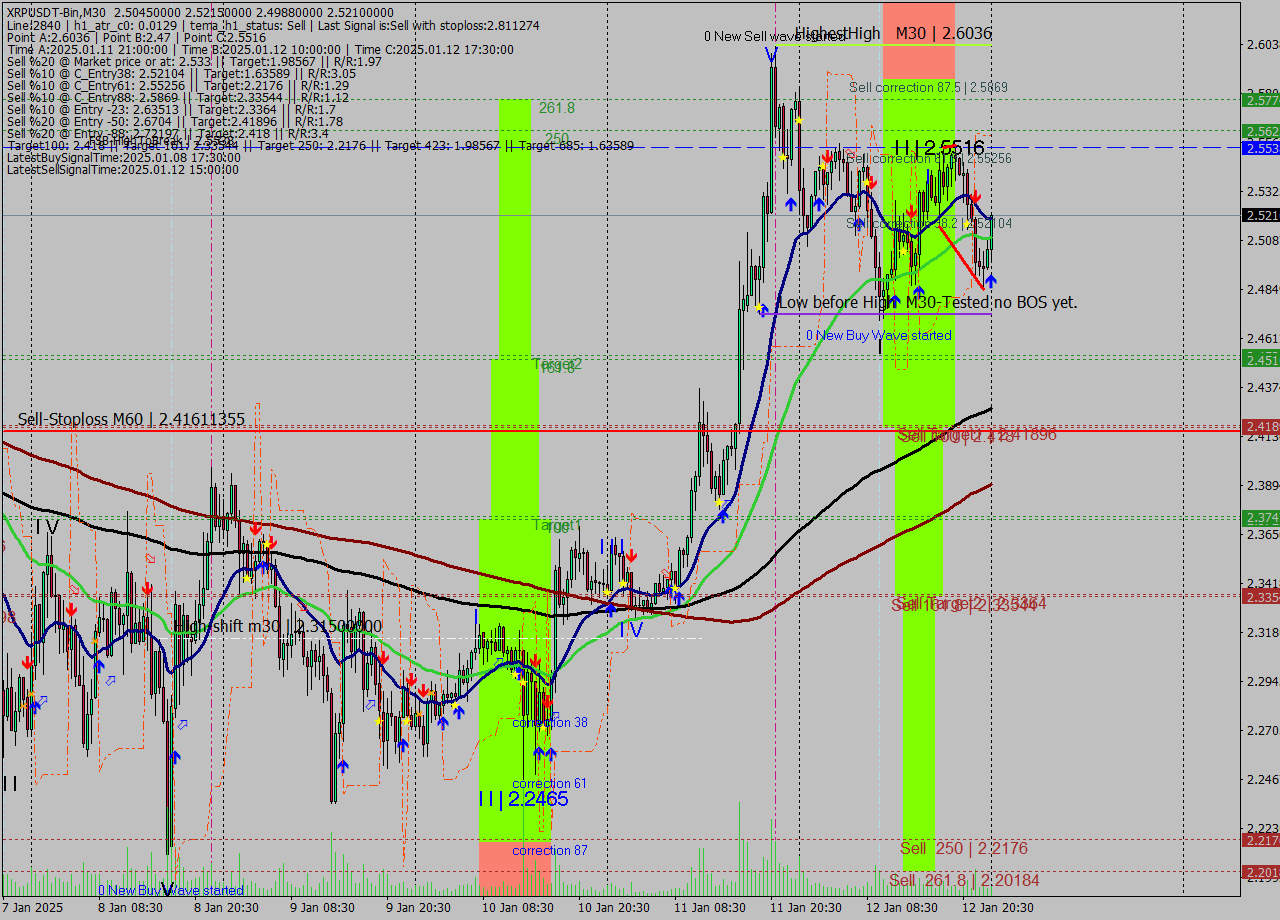Select the 'Sell-Stoploss M60 | 2.41611355' label
Screen dimensions: 1280x920
point(131,419)
